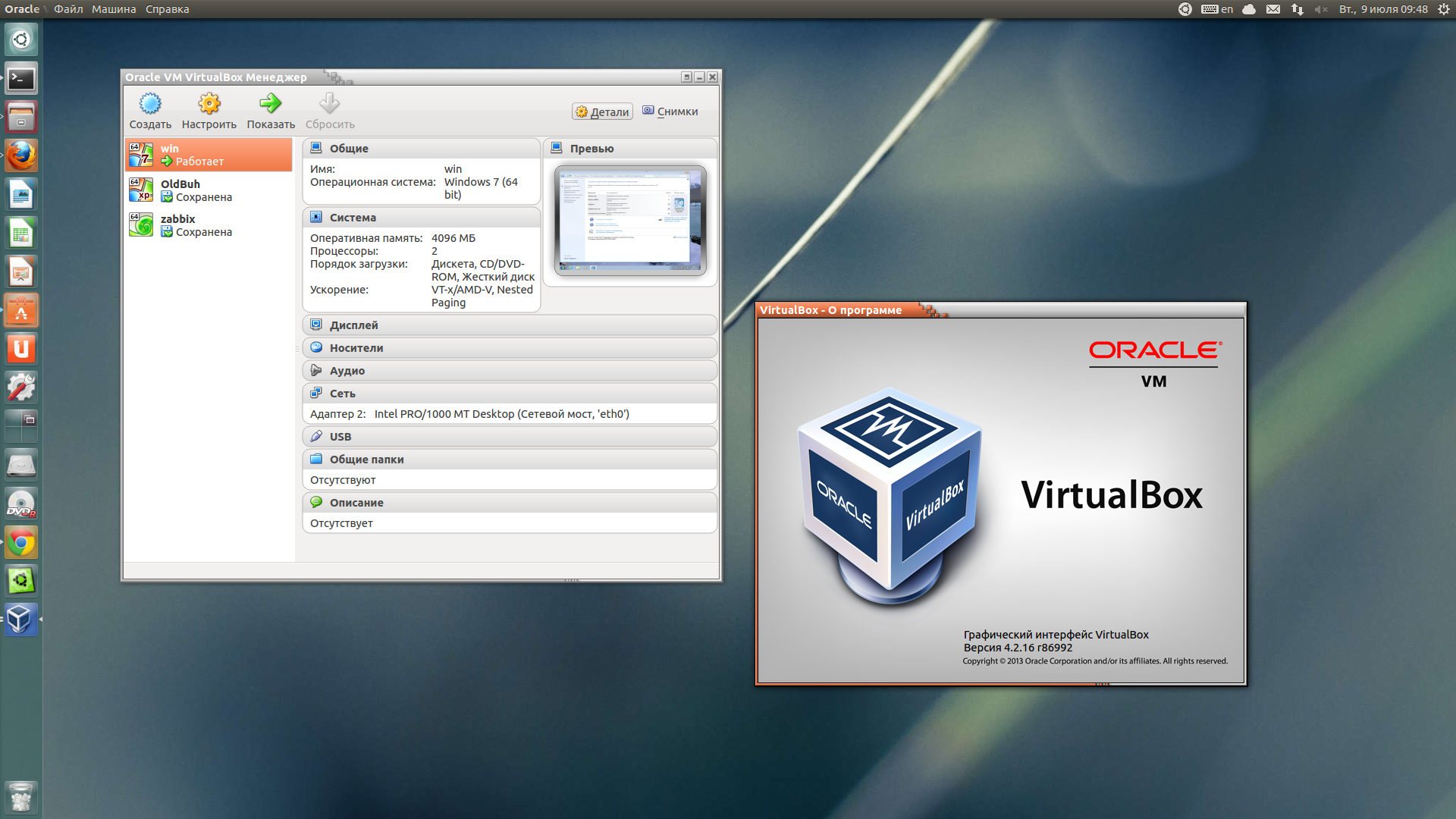Click the Oracle logo in About window
Viewport: 1456px width, 819px height.
(x=1155, y=350)
